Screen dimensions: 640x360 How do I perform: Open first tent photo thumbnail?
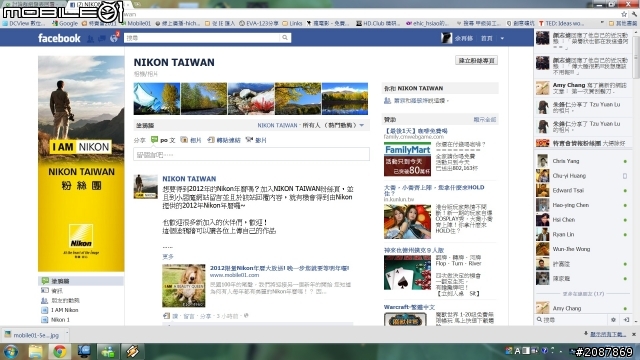point(157,99)
